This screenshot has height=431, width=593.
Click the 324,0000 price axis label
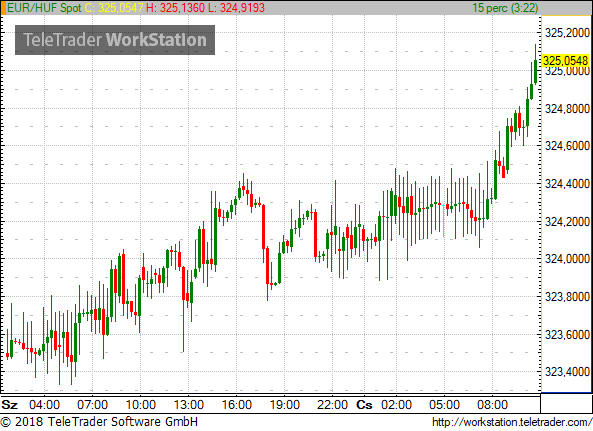(567, 259)
